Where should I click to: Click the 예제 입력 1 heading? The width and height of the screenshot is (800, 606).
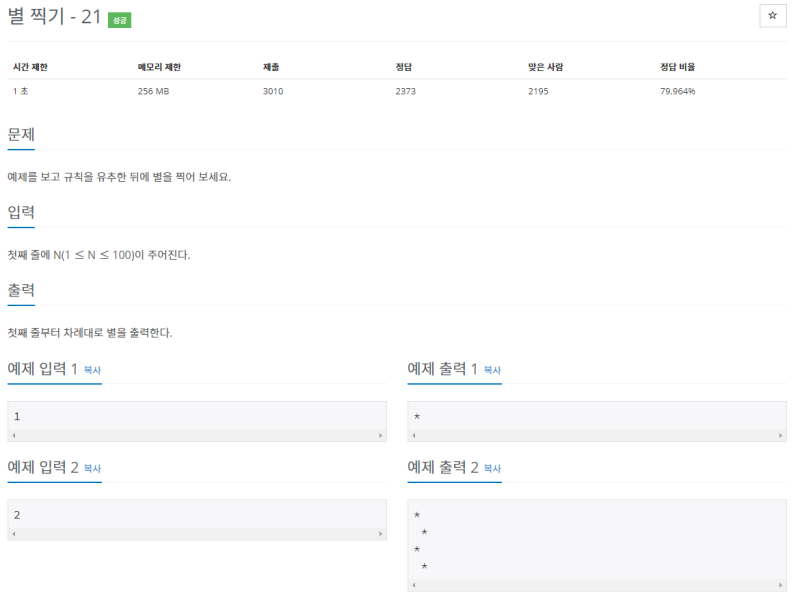42,368
